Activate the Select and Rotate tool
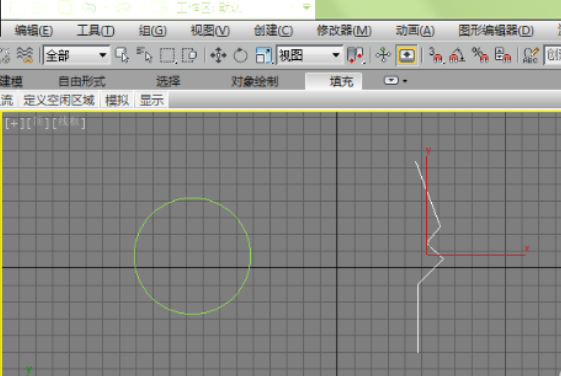 (240, 55)
